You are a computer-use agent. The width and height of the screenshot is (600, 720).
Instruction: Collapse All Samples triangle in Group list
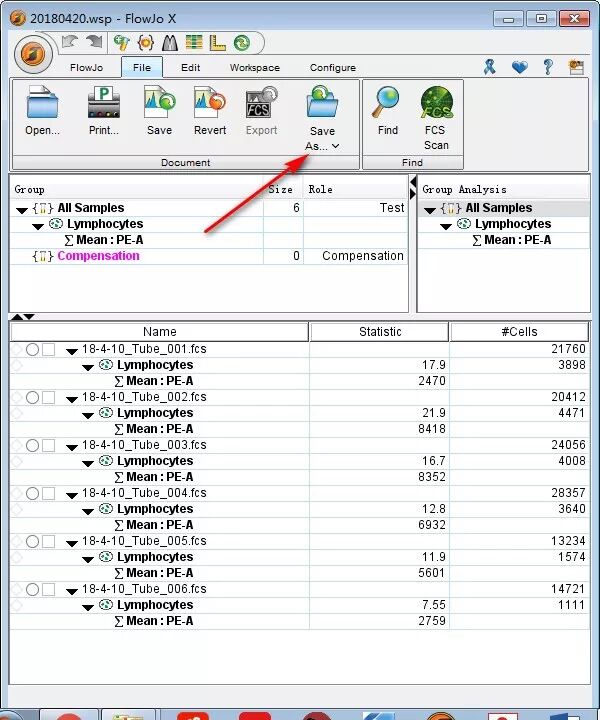pyautogui.click(x=22, y=211)
